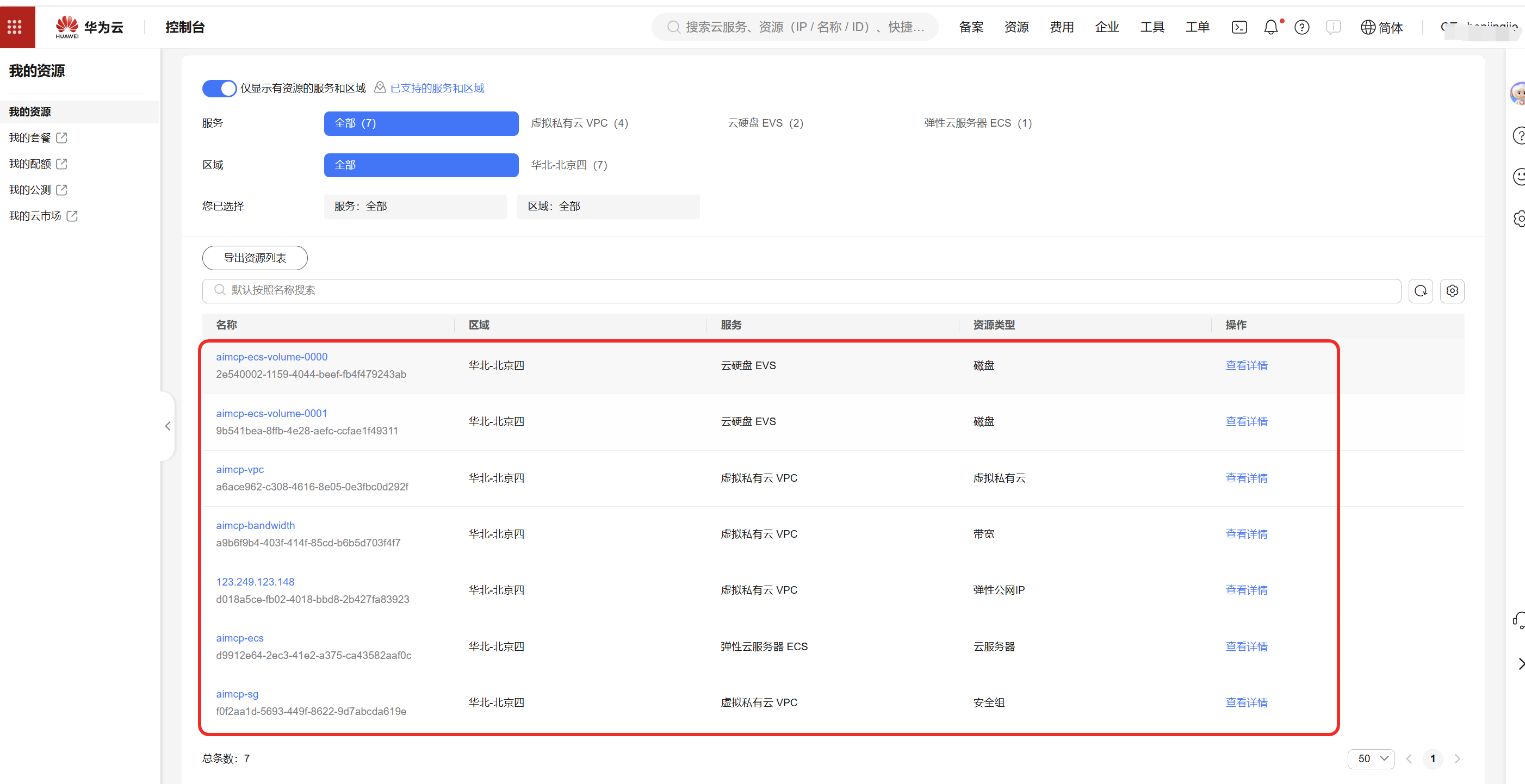Screen dimensions: 1525x784
Task: Open the help question mark icon
Action: tap(1302, 27)
